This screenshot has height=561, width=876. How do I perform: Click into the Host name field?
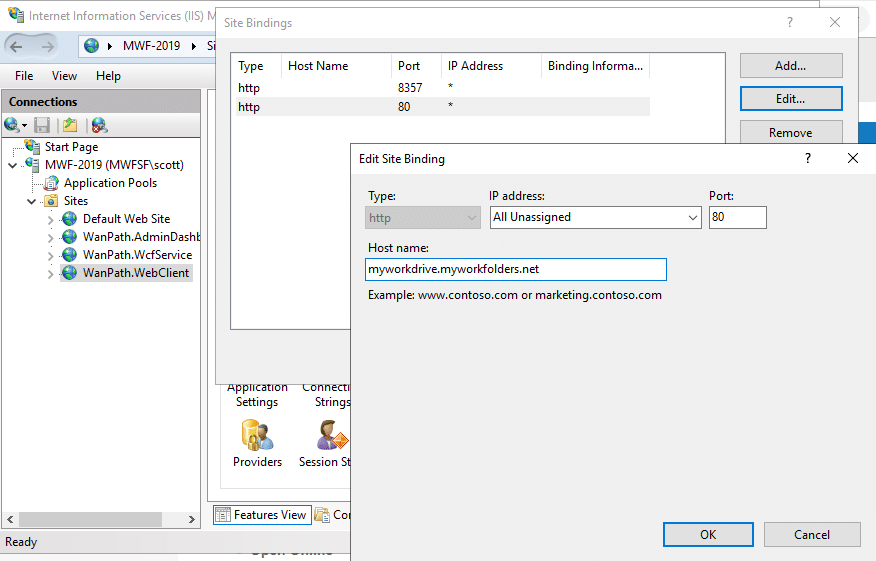pos(516,270)
